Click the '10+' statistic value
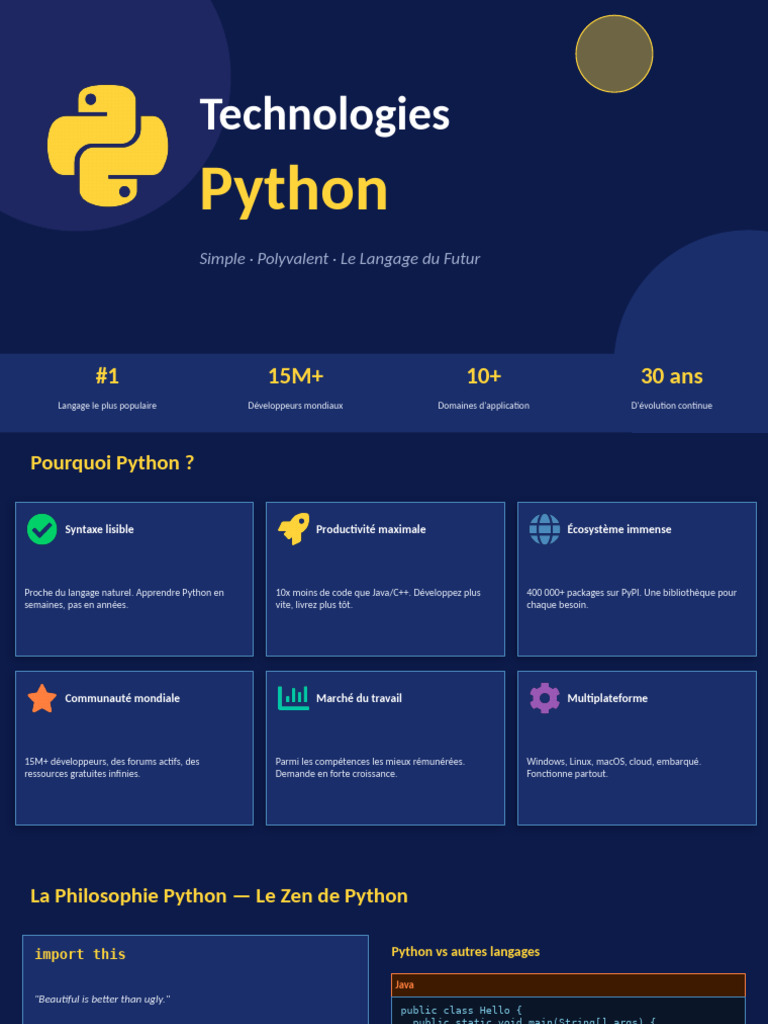 point(484,376)
